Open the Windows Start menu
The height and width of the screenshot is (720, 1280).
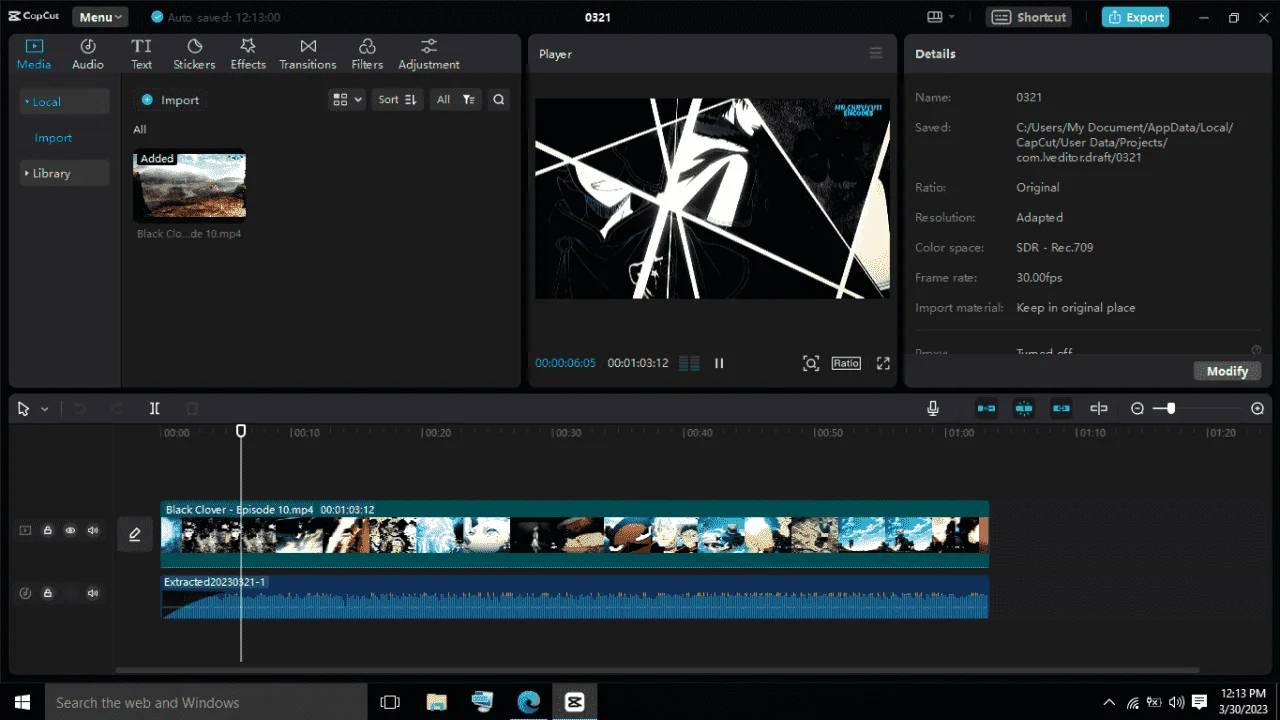[x=21, y=702]
